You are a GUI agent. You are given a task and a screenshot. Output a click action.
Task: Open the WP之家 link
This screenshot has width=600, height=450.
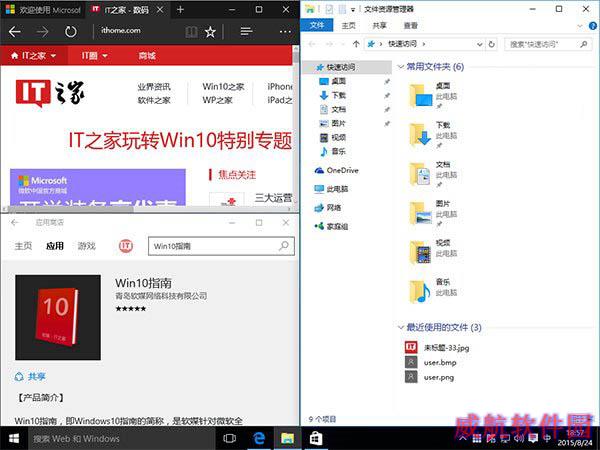(x=217, y=100)
